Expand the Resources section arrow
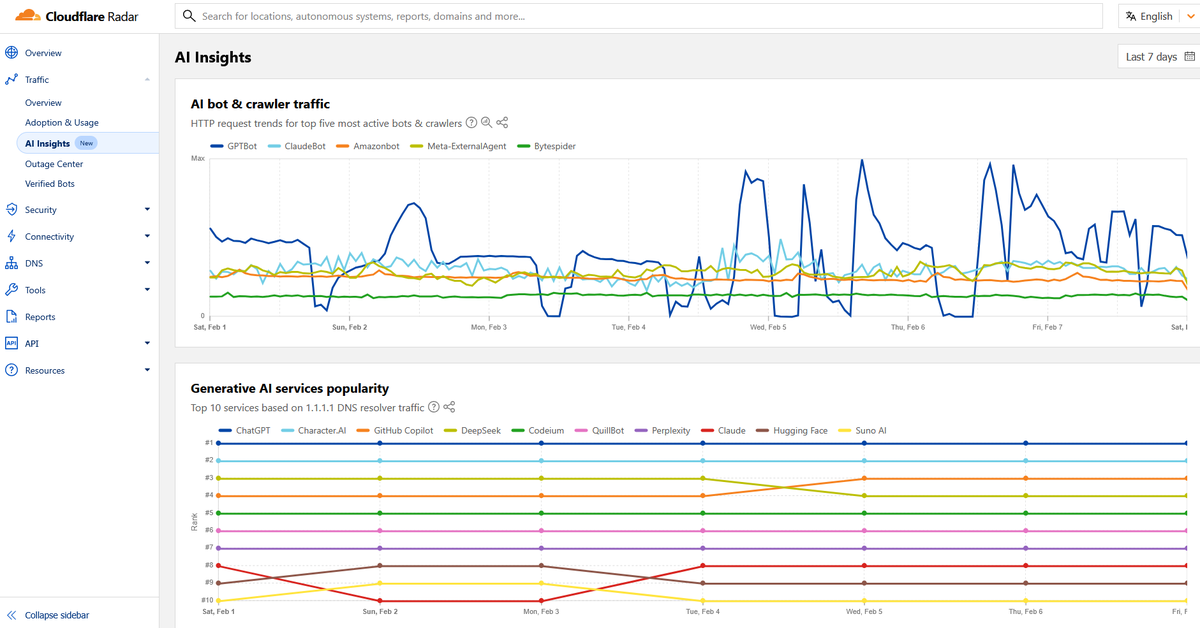The height and width of the screenshot is (628, 1200). pos(147,370)
